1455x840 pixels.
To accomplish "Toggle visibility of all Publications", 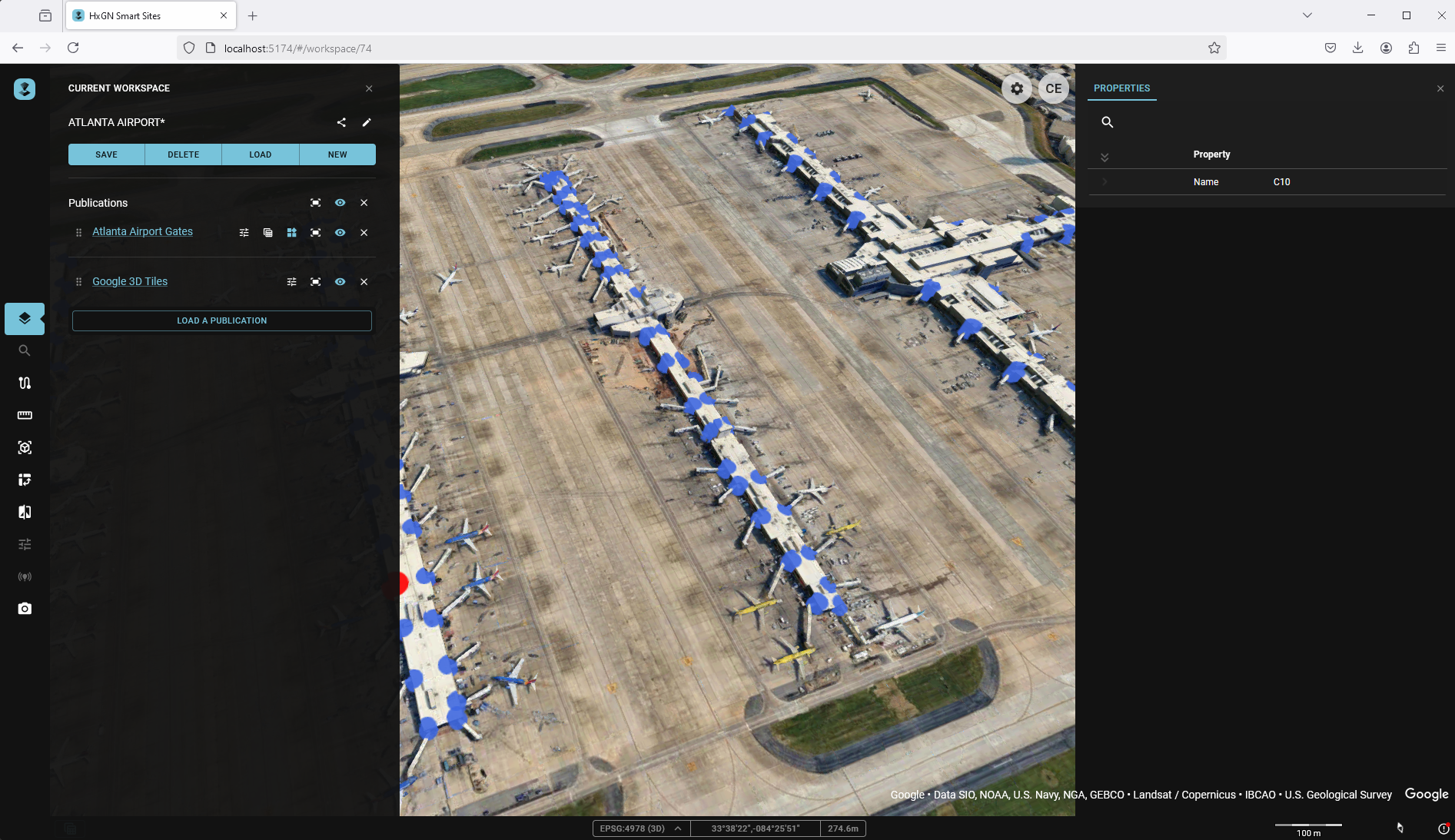I will tap(340, 203).
